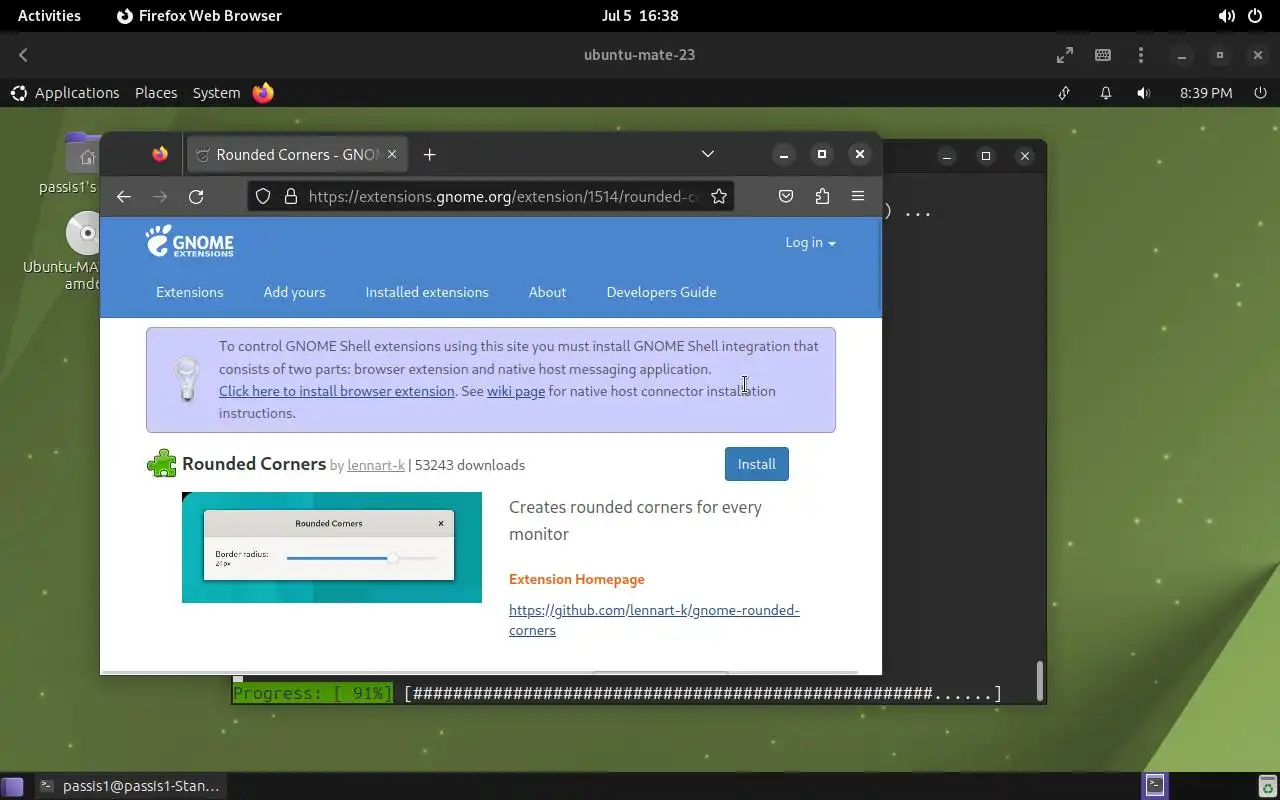Screen dimensions: 1280x800
Task: Open a new tab with plus button
Action: click(x=429, y=154)
